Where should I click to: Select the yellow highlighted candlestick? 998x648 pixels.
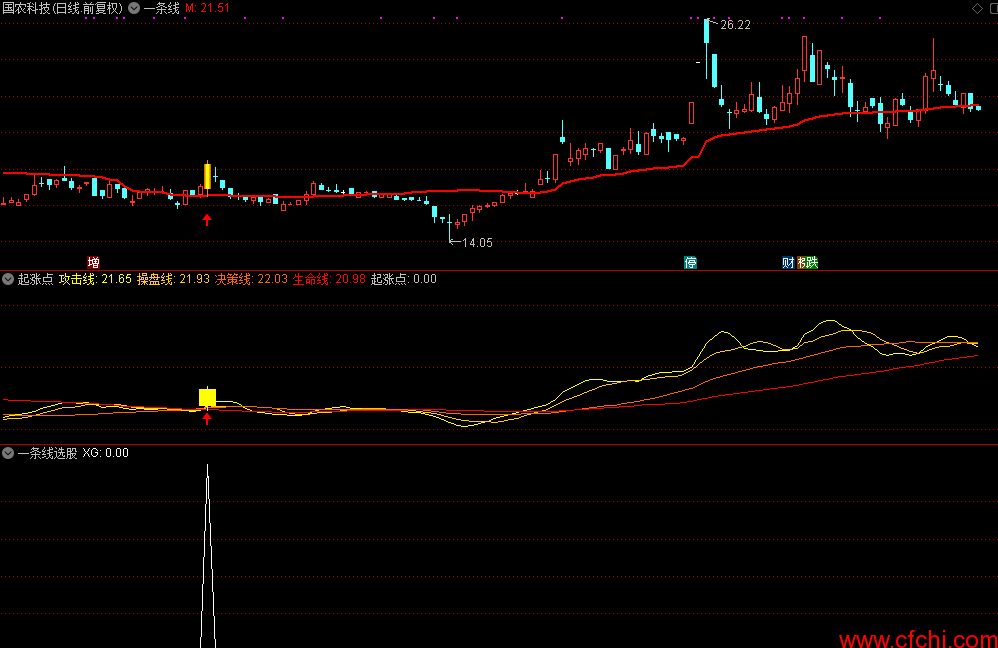(x=207, y=176)
